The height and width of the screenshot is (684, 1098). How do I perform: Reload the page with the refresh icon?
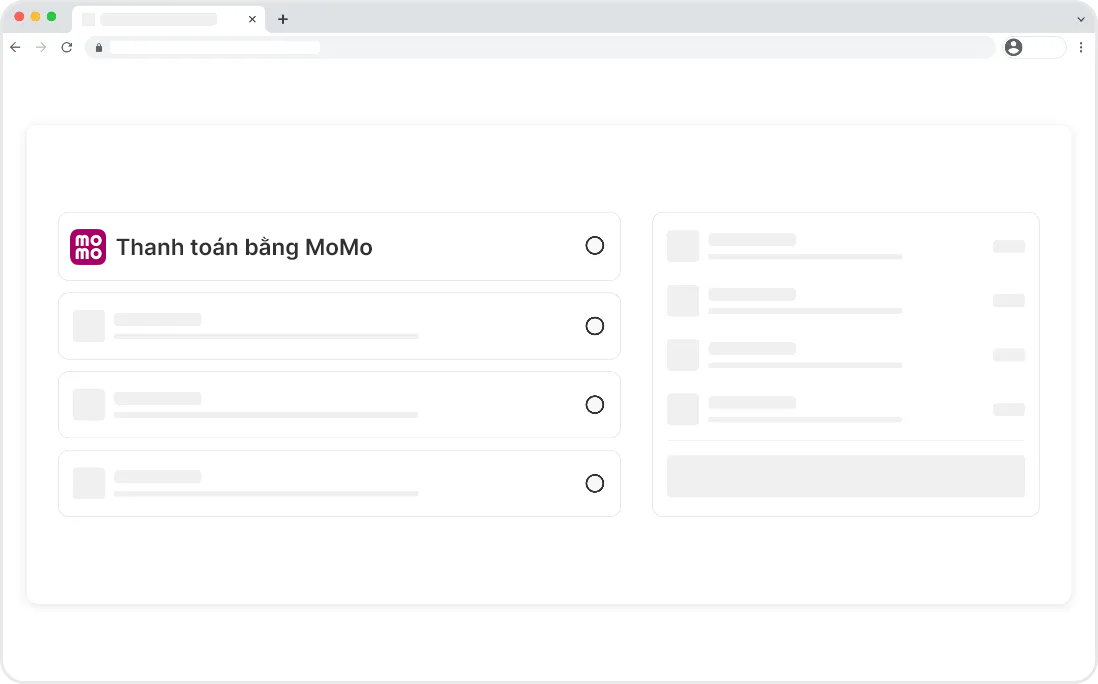[67, 47]
